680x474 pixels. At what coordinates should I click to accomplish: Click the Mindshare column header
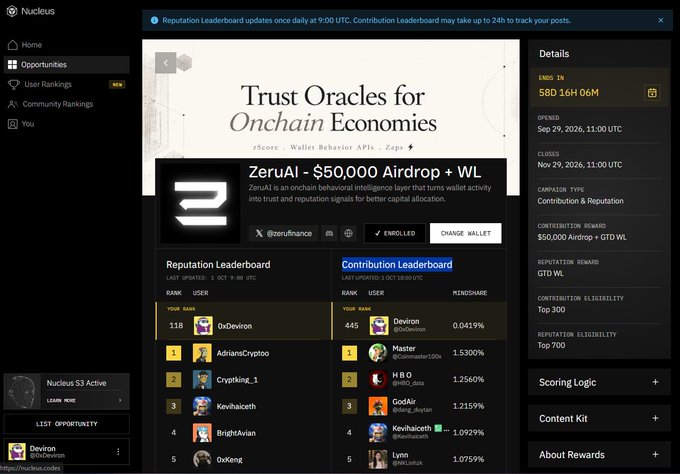point(470,293)
